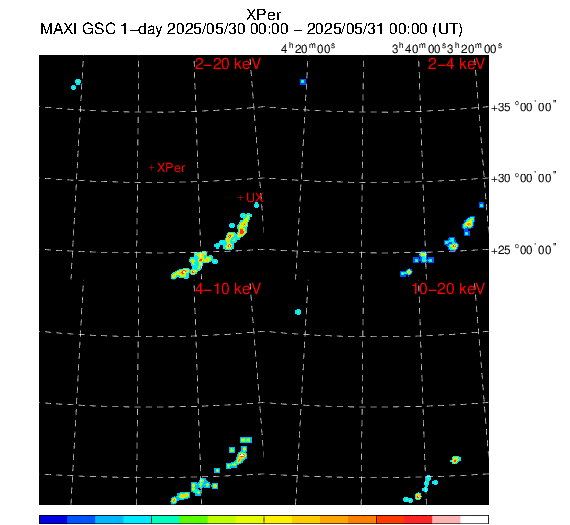Viewport: 570px width, 525px height.
Task: Select the 4-10 keV panel label
Action: (228, 289)
